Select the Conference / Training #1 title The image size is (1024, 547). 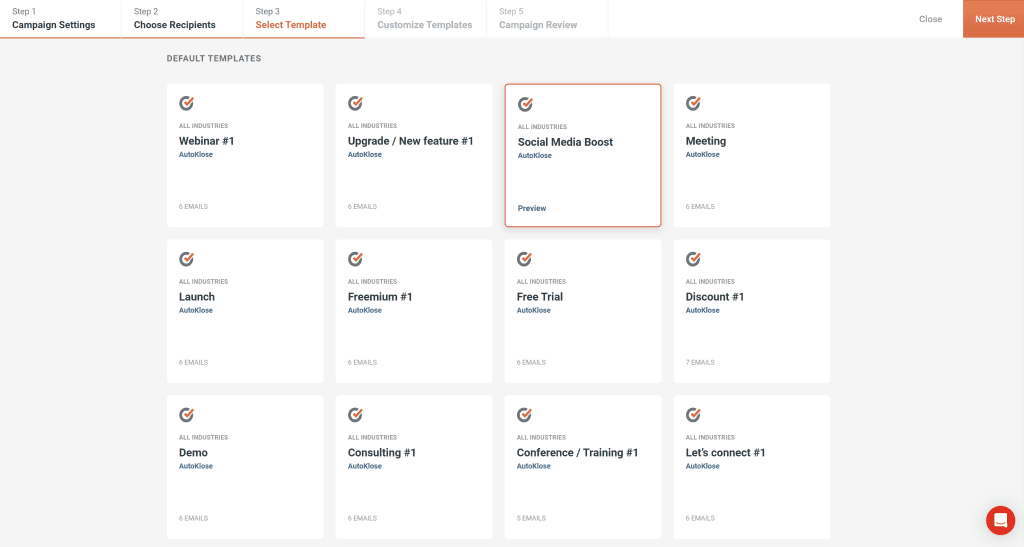coord(577,453)
